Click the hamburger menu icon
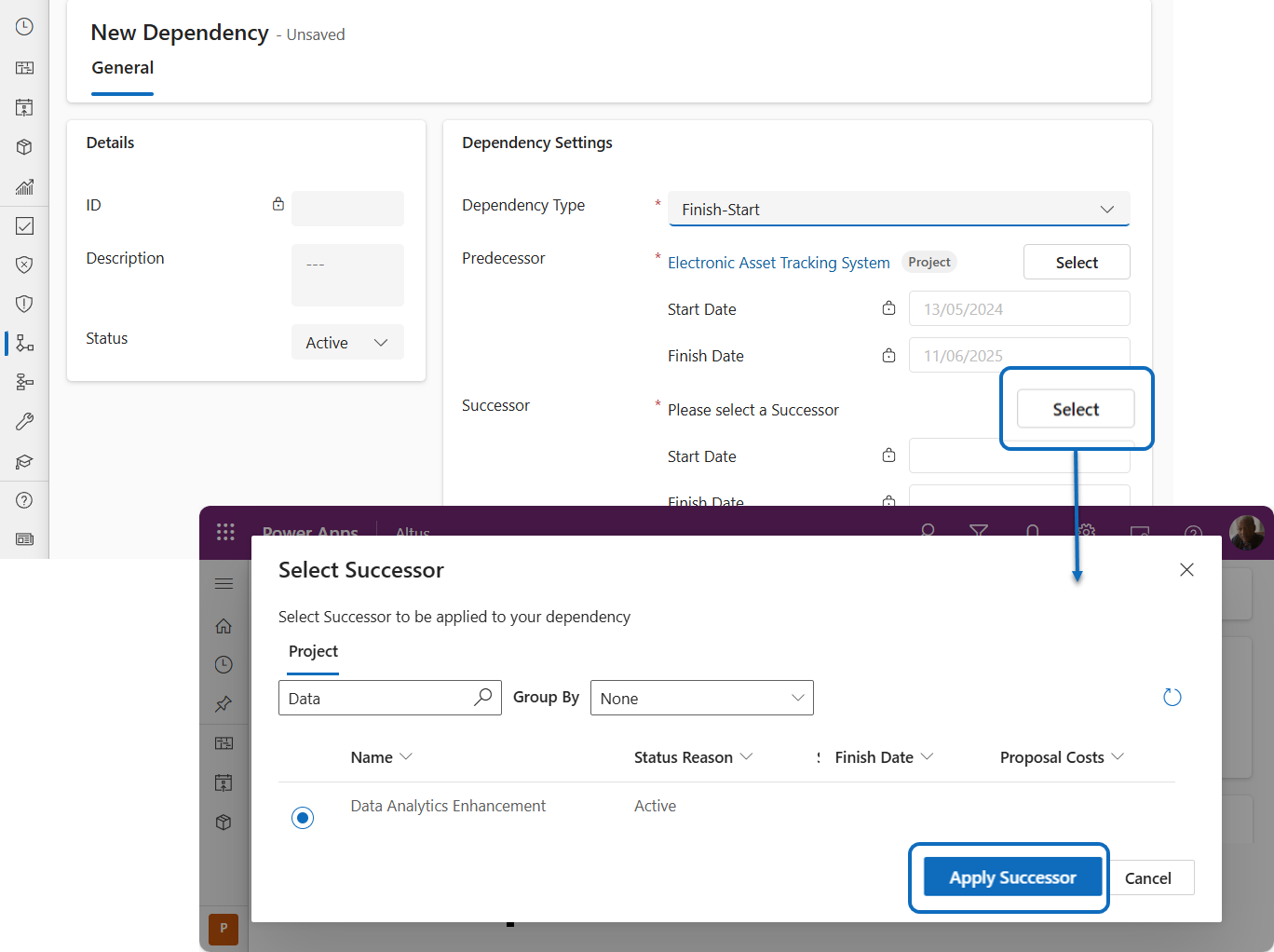Image resolution: width=1274 pixels, height=952 pixels. [x=224, y=584]
